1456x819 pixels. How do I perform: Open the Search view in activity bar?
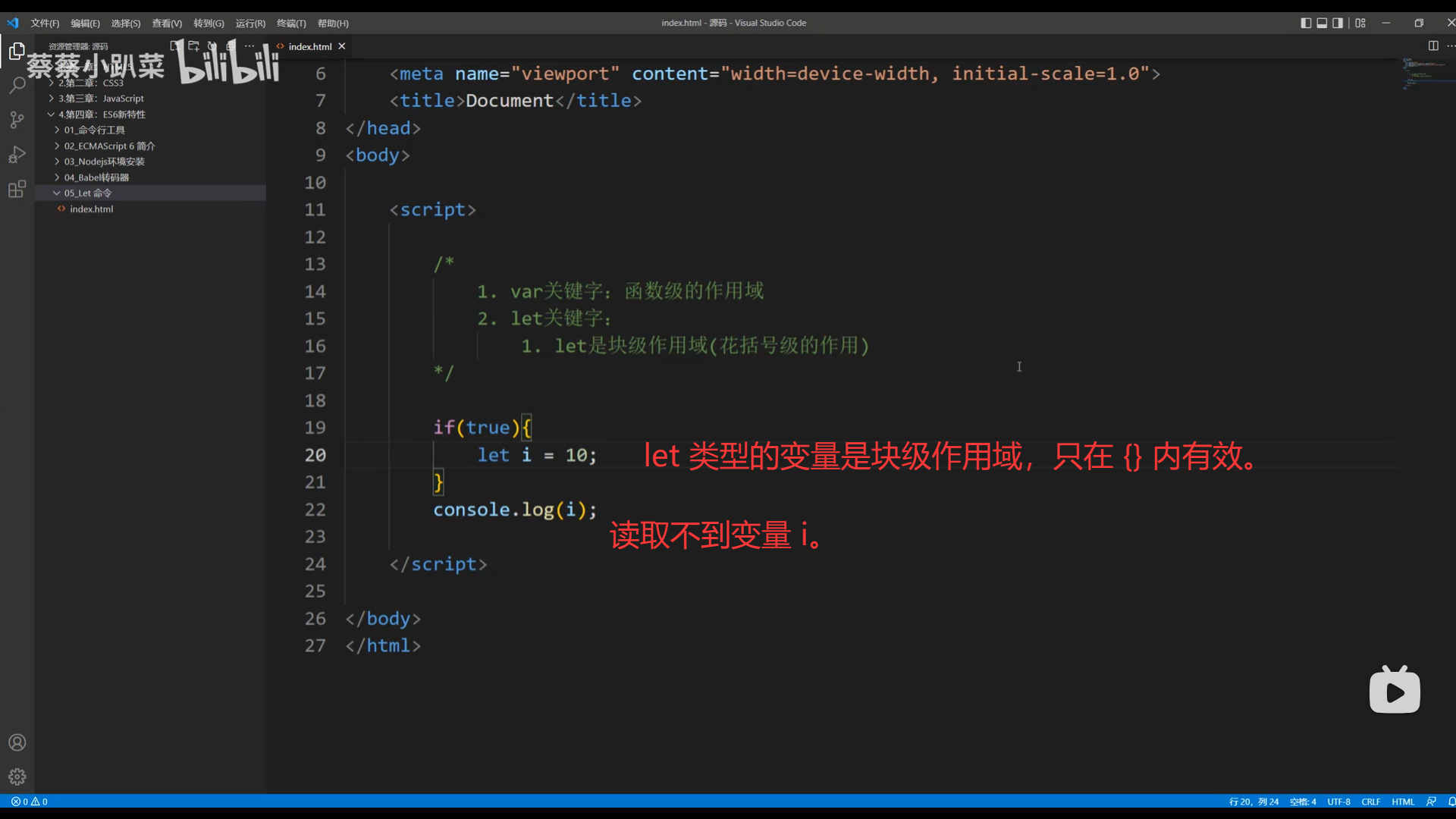pyautogui.click(x=17, y=85)
